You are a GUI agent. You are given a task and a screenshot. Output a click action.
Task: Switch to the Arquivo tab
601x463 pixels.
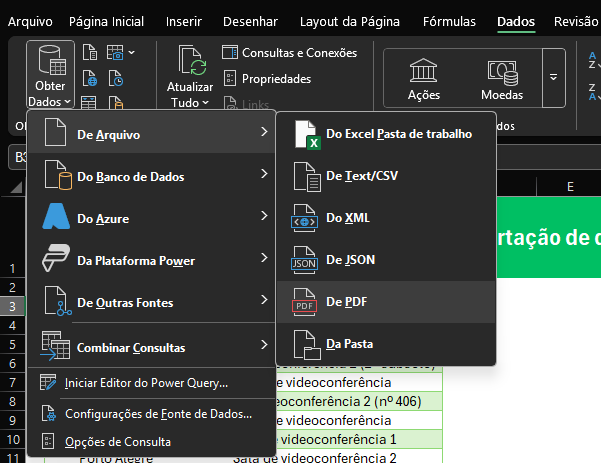30,21
